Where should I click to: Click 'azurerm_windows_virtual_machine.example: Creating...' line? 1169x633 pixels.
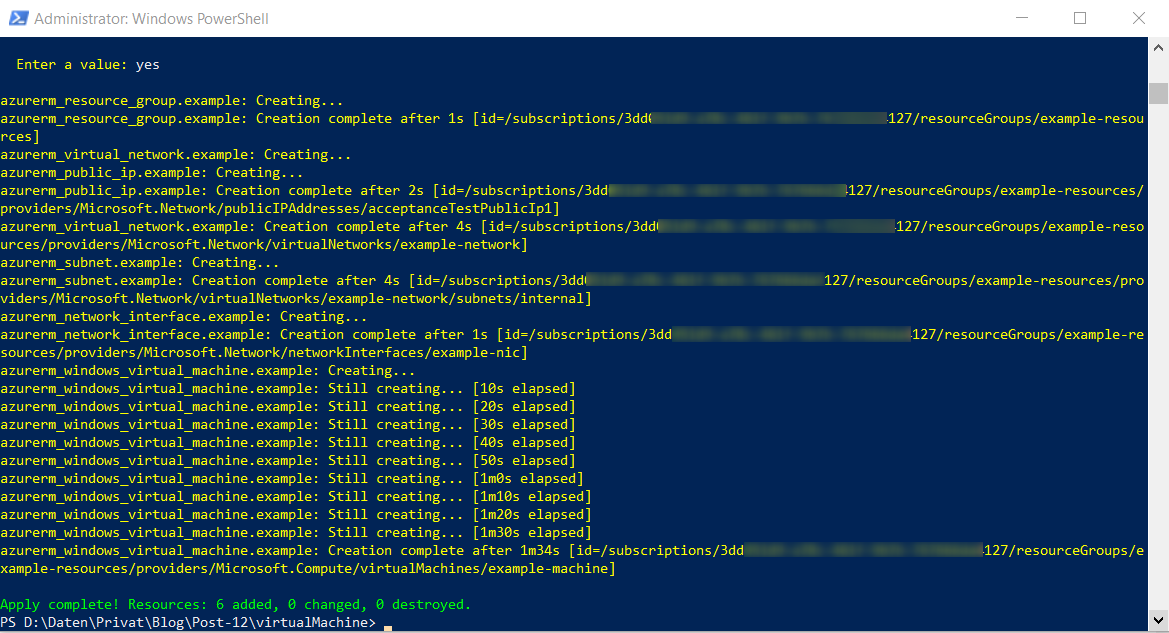(x=207, y=371)
